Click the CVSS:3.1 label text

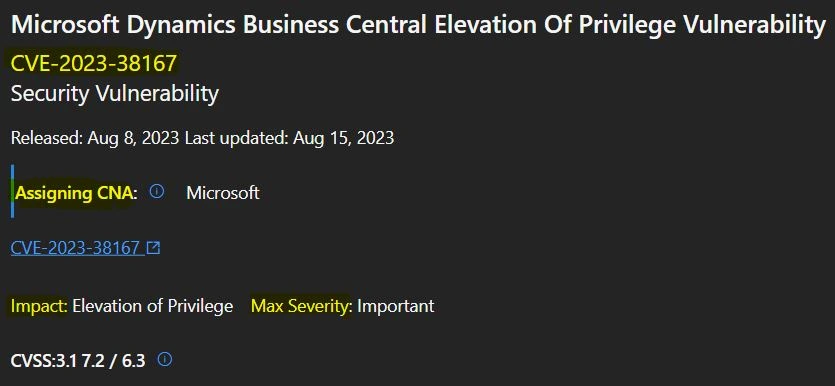pyautogui.click(x=44, y=360)
